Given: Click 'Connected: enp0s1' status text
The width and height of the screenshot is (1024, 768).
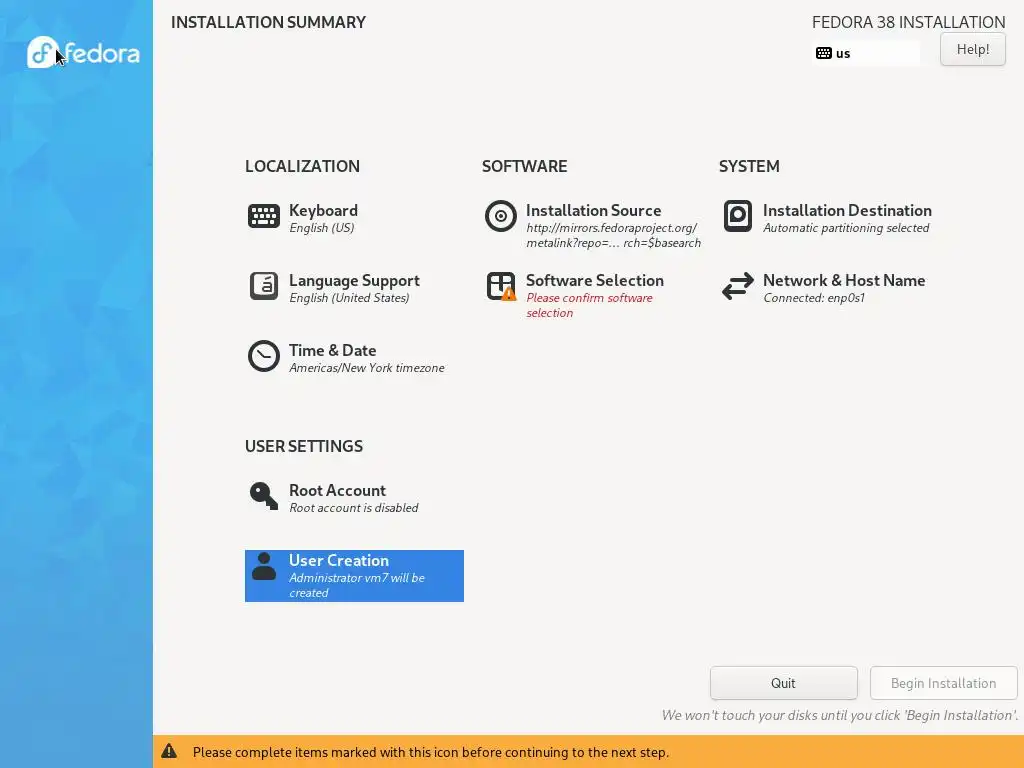Looking at the screenshot, I should (x=814, y=298).
